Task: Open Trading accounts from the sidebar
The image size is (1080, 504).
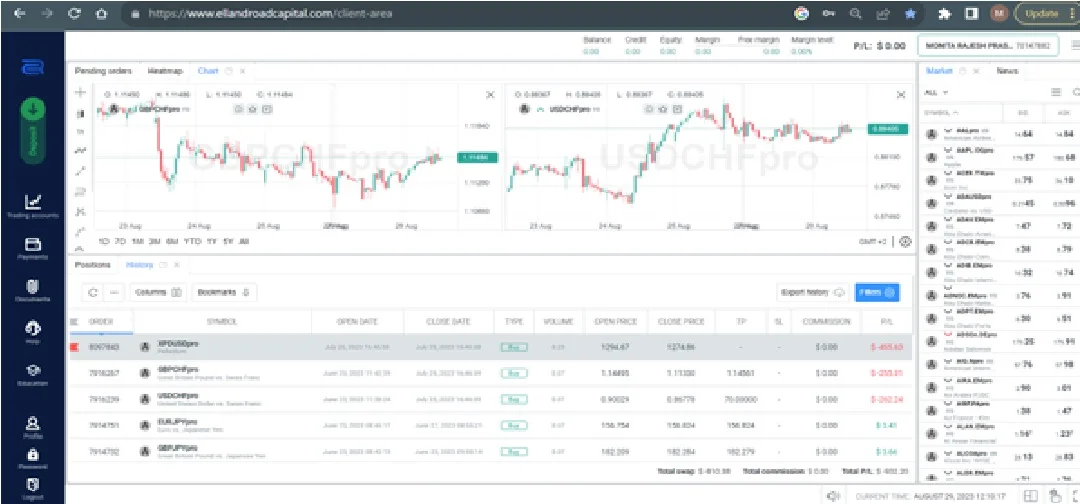Action: pyautogui.click(x=32, y=206)
